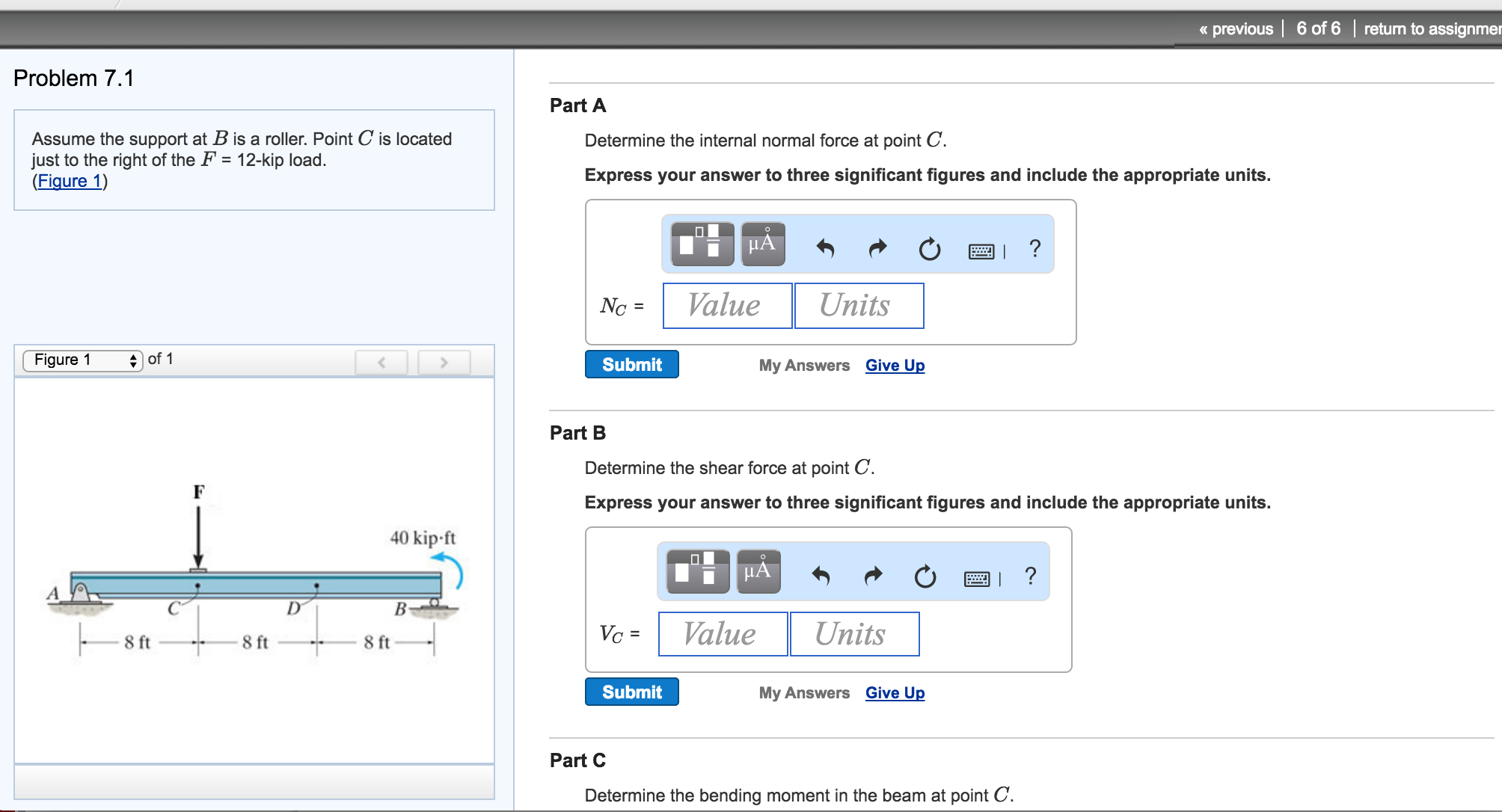Viewport: 1502px width, 812px height.
Task: Reset Part B answer with circular arrow
Action: (x=925, y=576)
